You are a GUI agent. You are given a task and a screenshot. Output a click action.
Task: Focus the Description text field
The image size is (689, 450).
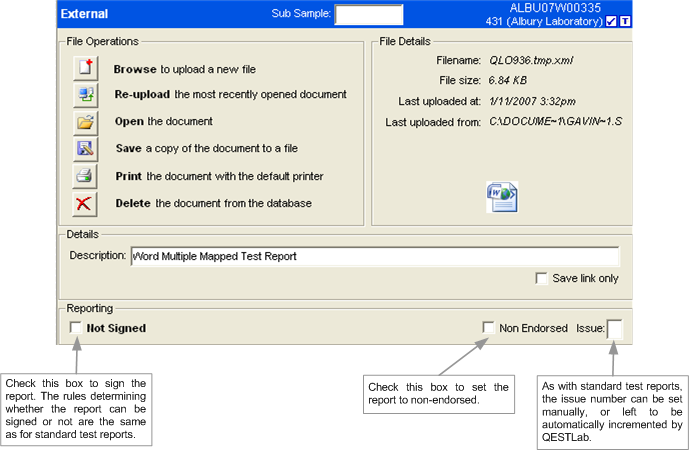coord(374,256)
